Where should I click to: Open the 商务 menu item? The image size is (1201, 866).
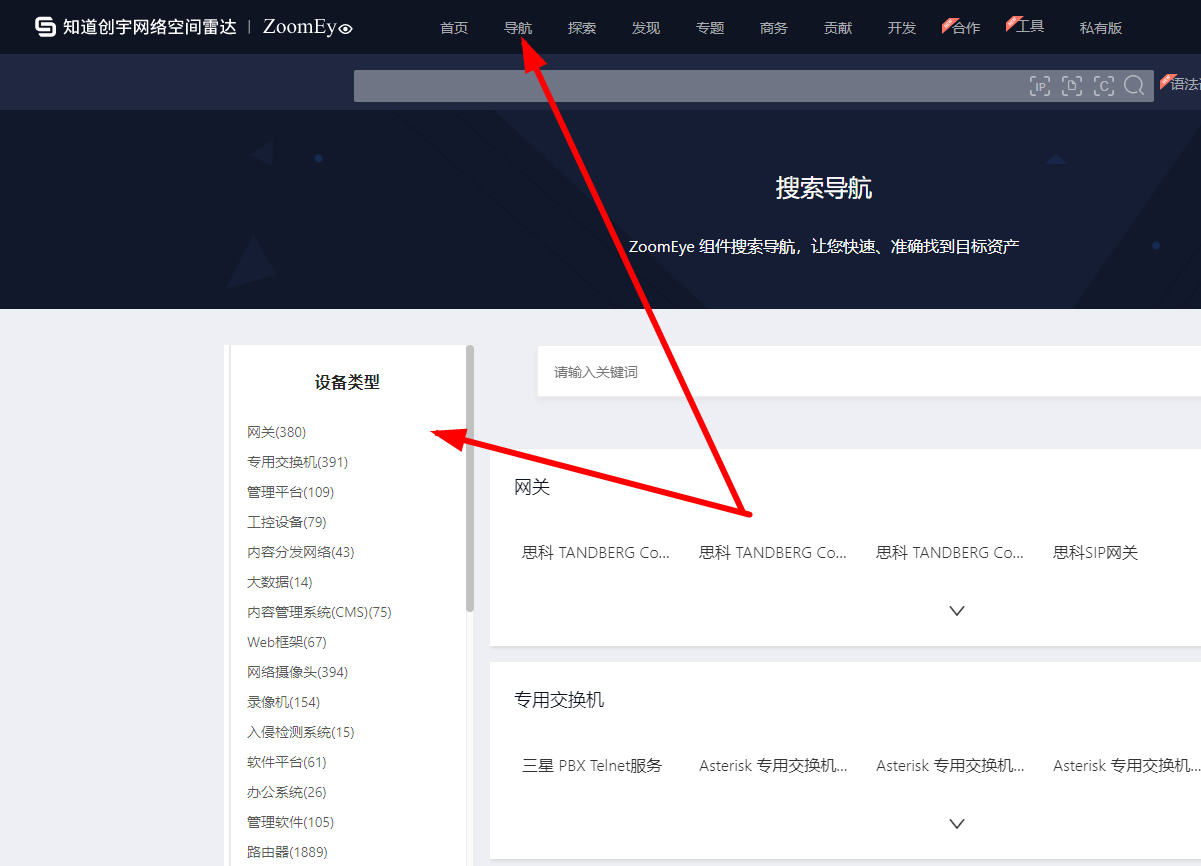pyautogui.click(x=774, y=28)
